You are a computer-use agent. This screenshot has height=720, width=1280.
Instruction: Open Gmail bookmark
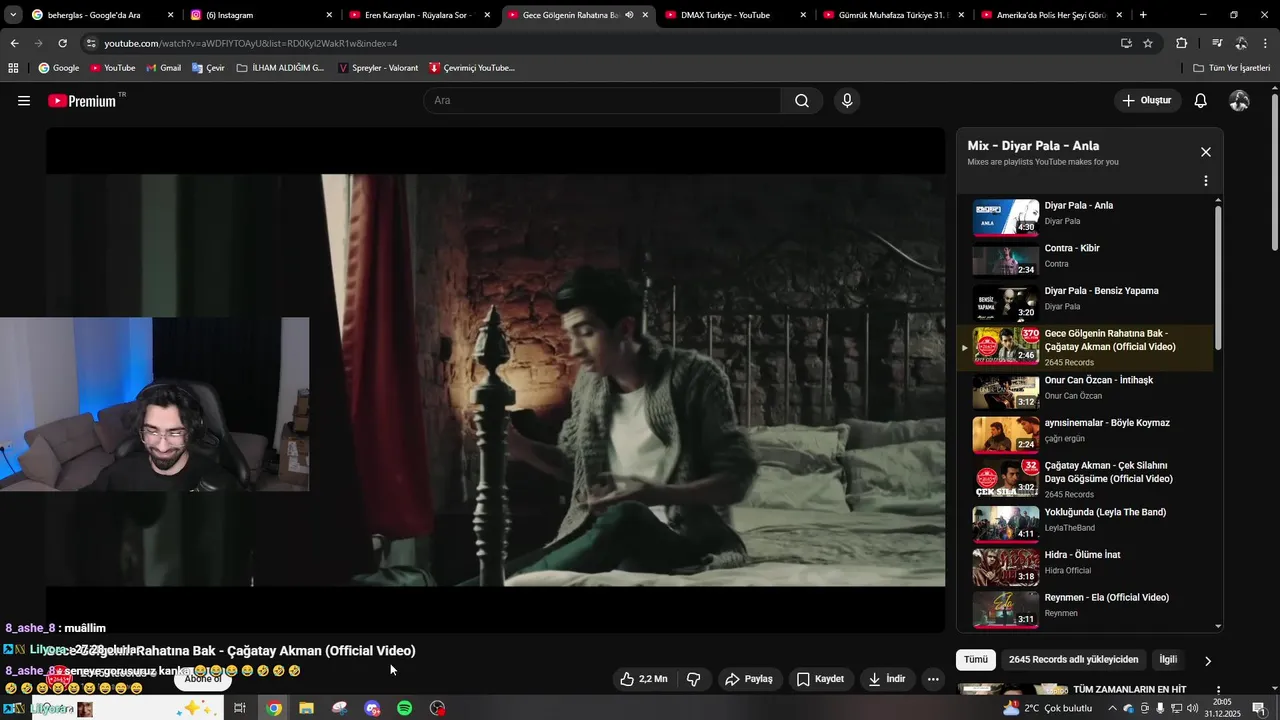(x=163, y=68)
